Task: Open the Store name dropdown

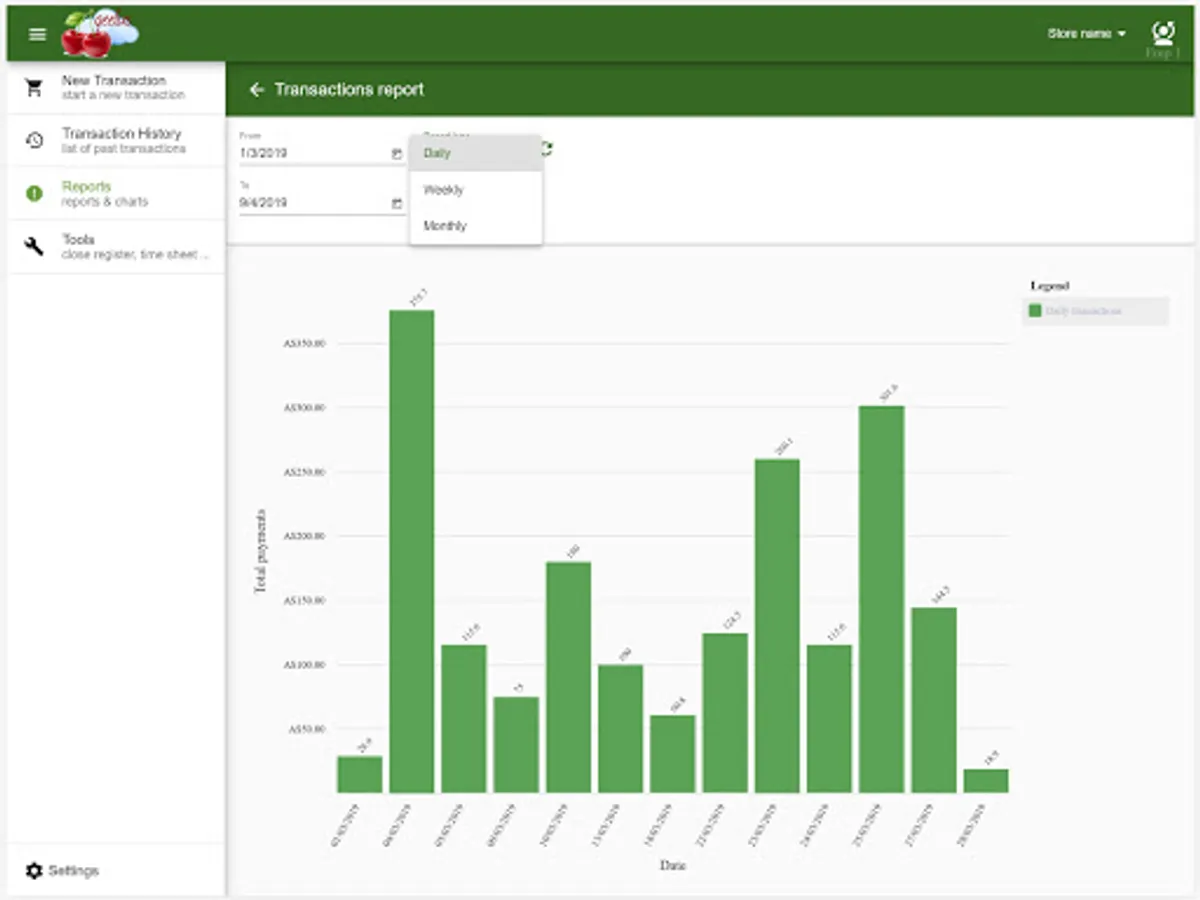Action: point(1087,33)
